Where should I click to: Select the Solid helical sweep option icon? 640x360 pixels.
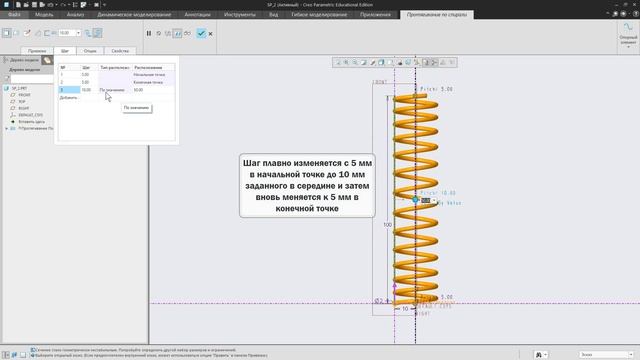(7, 33)
